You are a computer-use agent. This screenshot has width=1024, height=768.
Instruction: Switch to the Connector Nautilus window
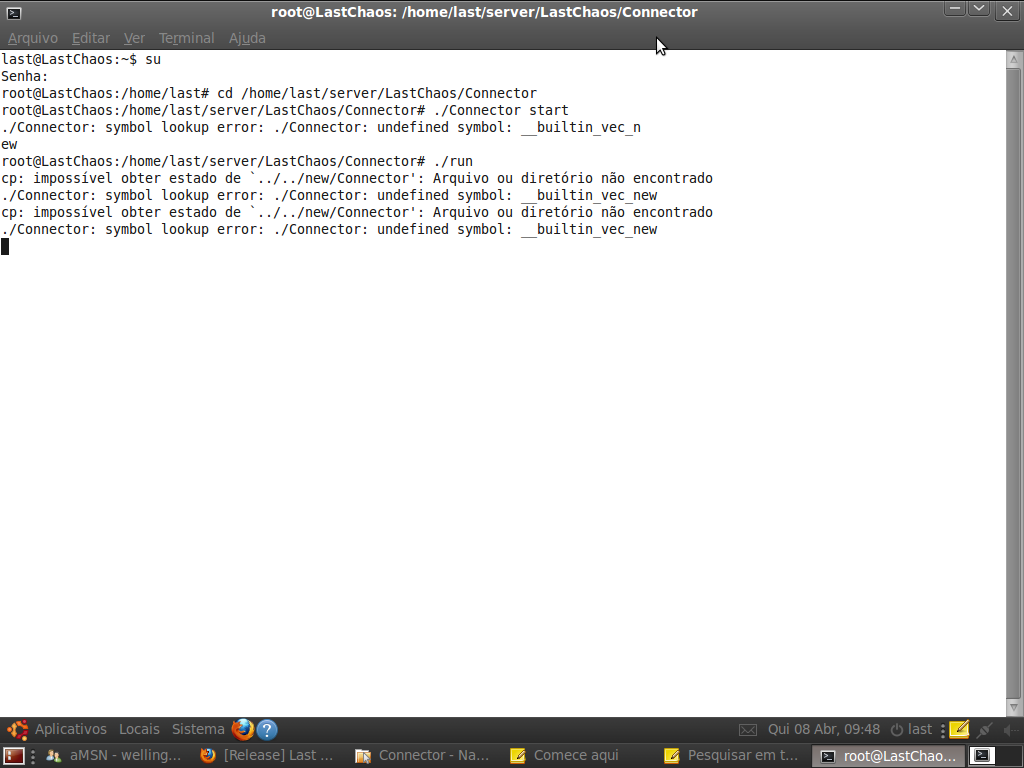click(x=423, y=756)
